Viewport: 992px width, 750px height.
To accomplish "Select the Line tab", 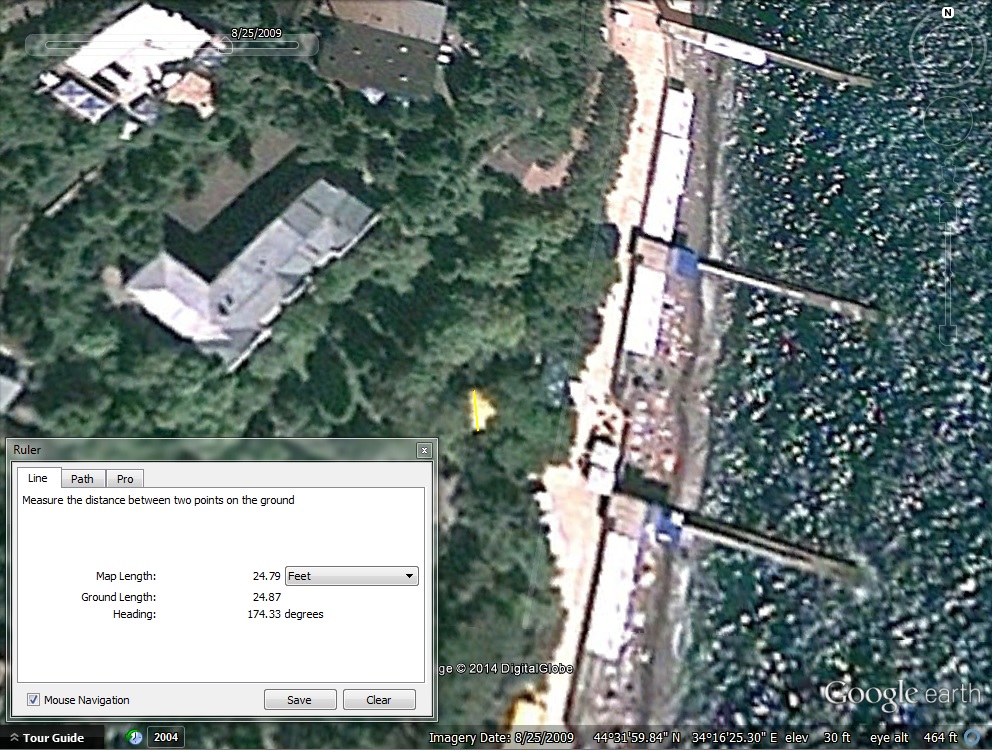I will click(38, 479).
